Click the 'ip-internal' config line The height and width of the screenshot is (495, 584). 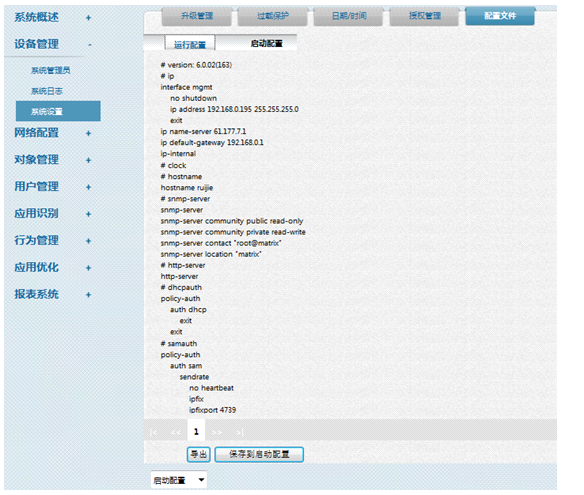point(178,153)
